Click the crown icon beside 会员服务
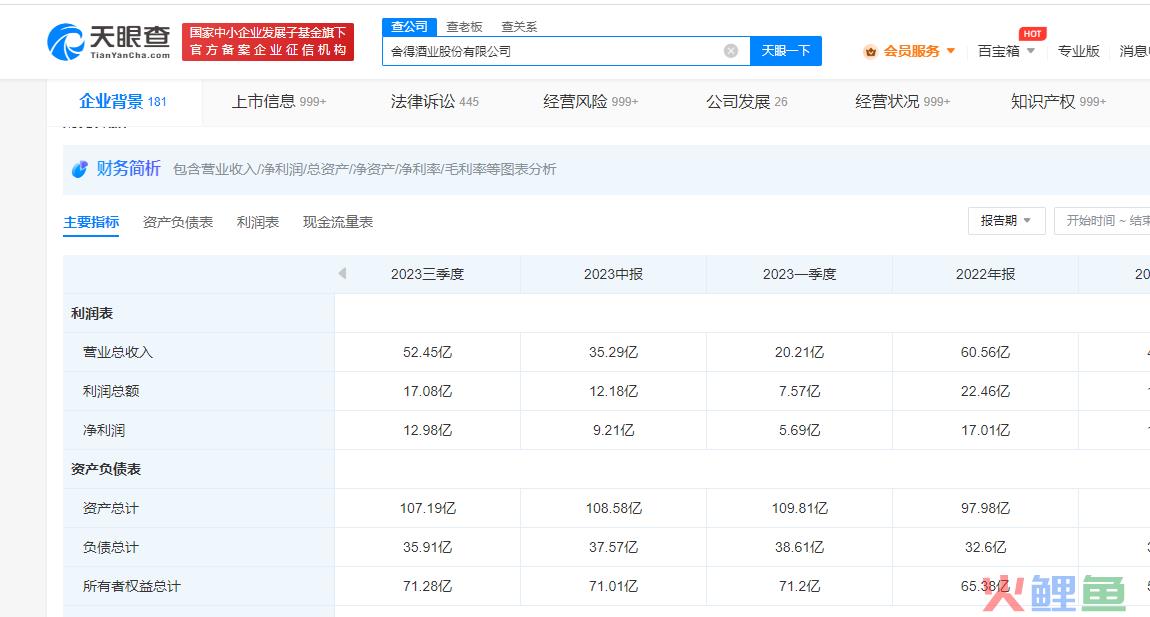The image size is (1150, 617). pos(871,51)
